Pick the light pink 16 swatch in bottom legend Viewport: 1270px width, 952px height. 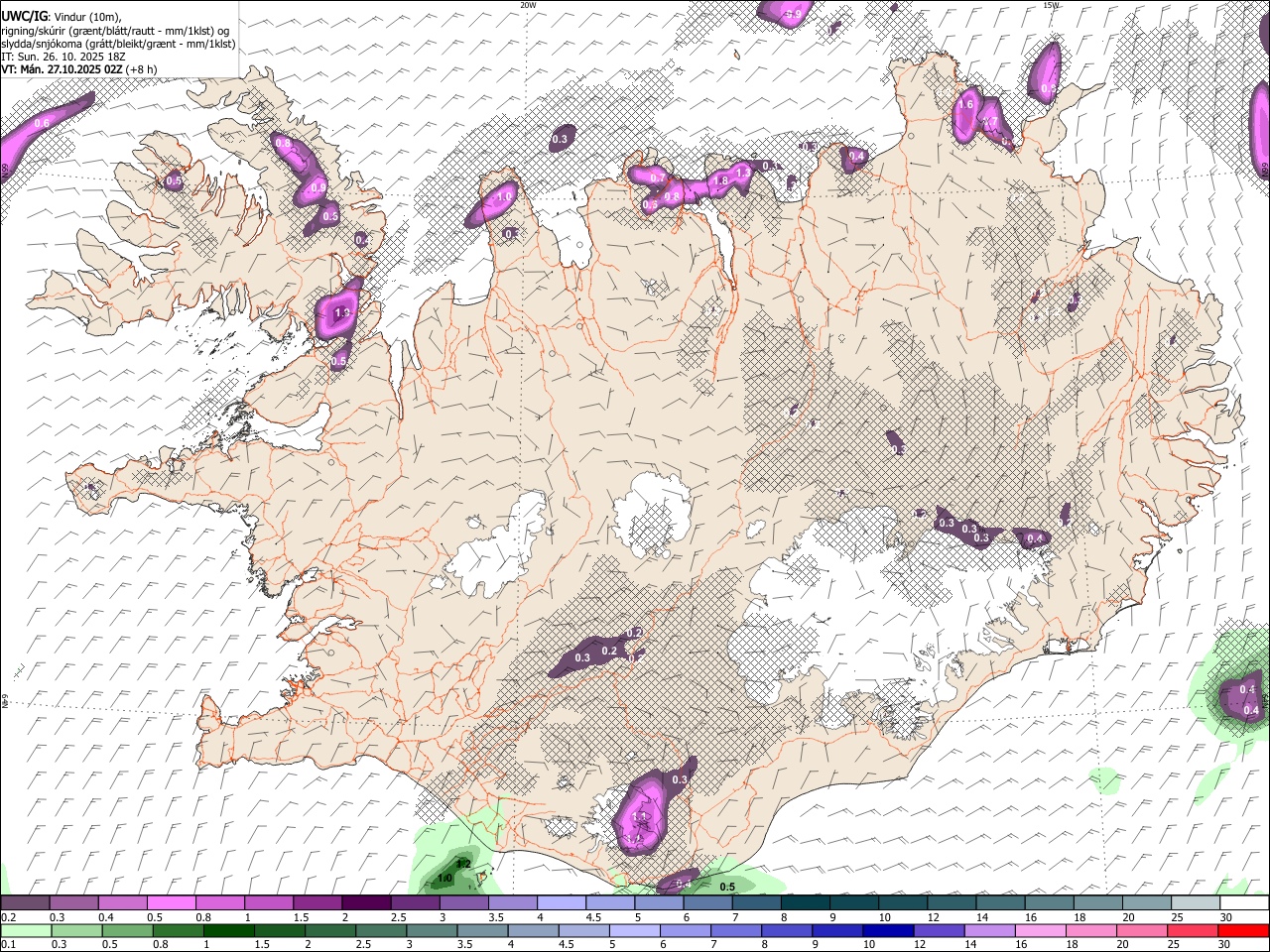1040,930
